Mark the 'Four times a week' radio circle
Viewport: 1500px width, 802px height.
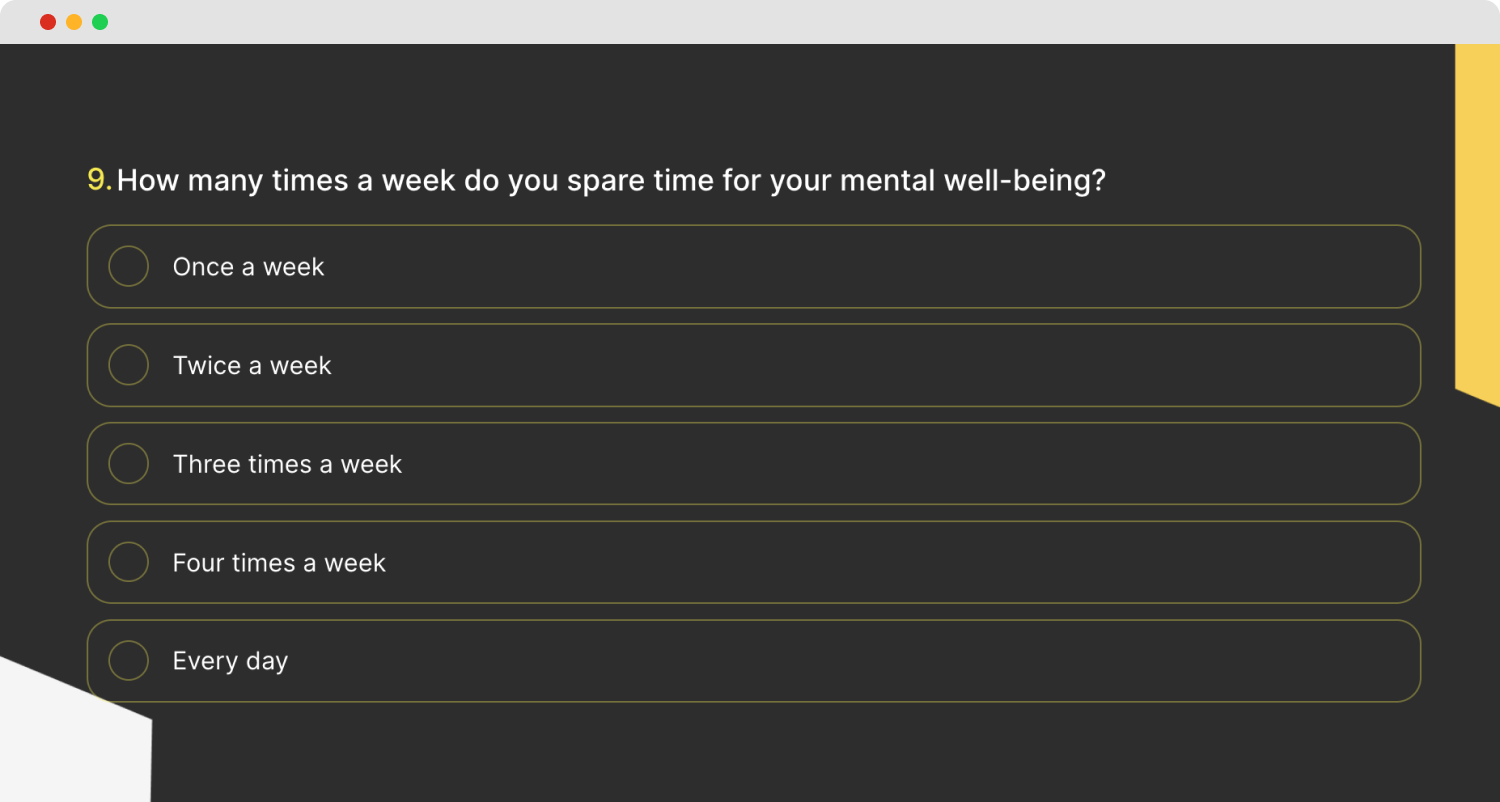point(128,562)
